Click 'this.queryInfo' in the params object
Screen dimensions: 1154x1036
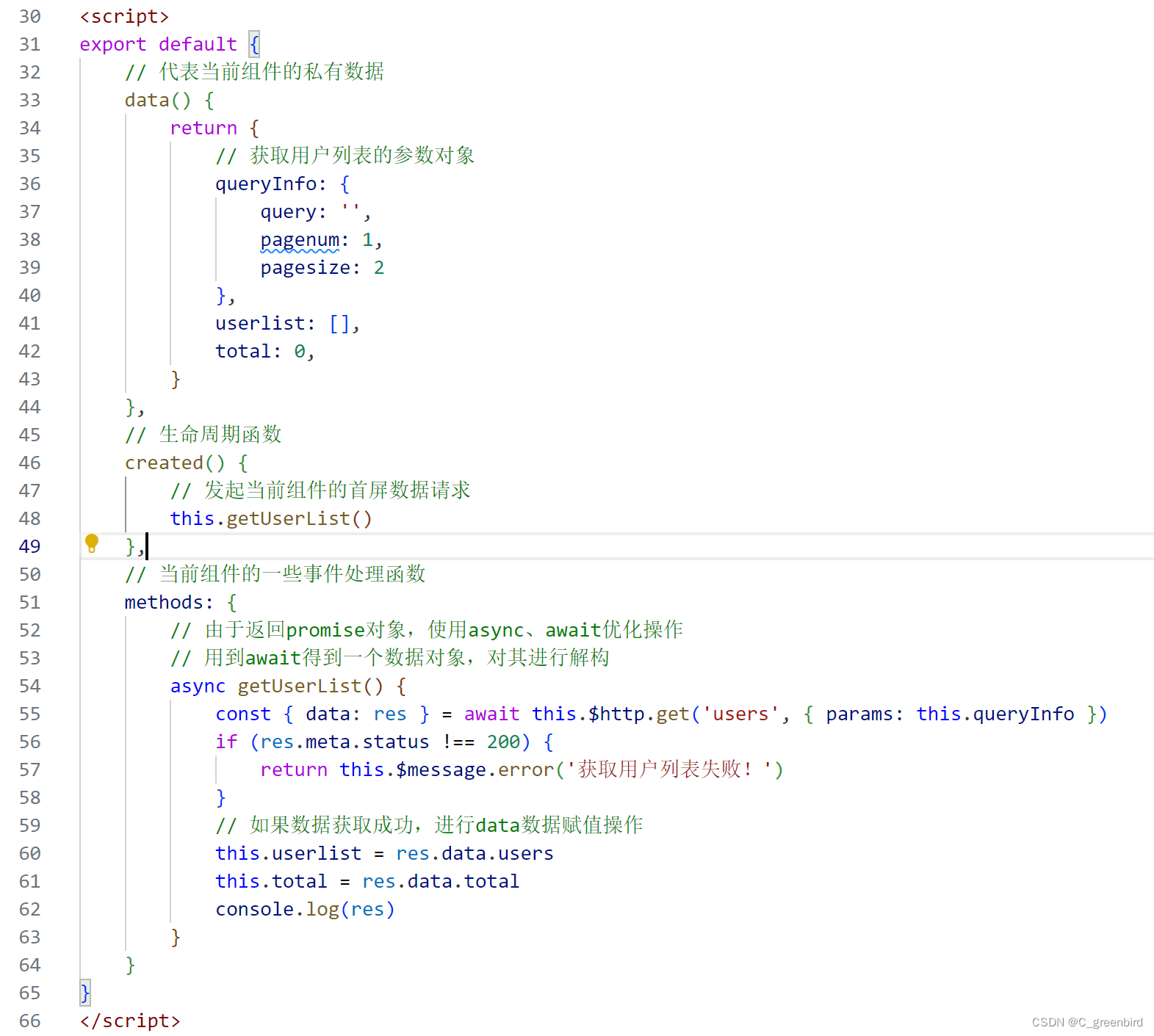(x=995, y=714)
